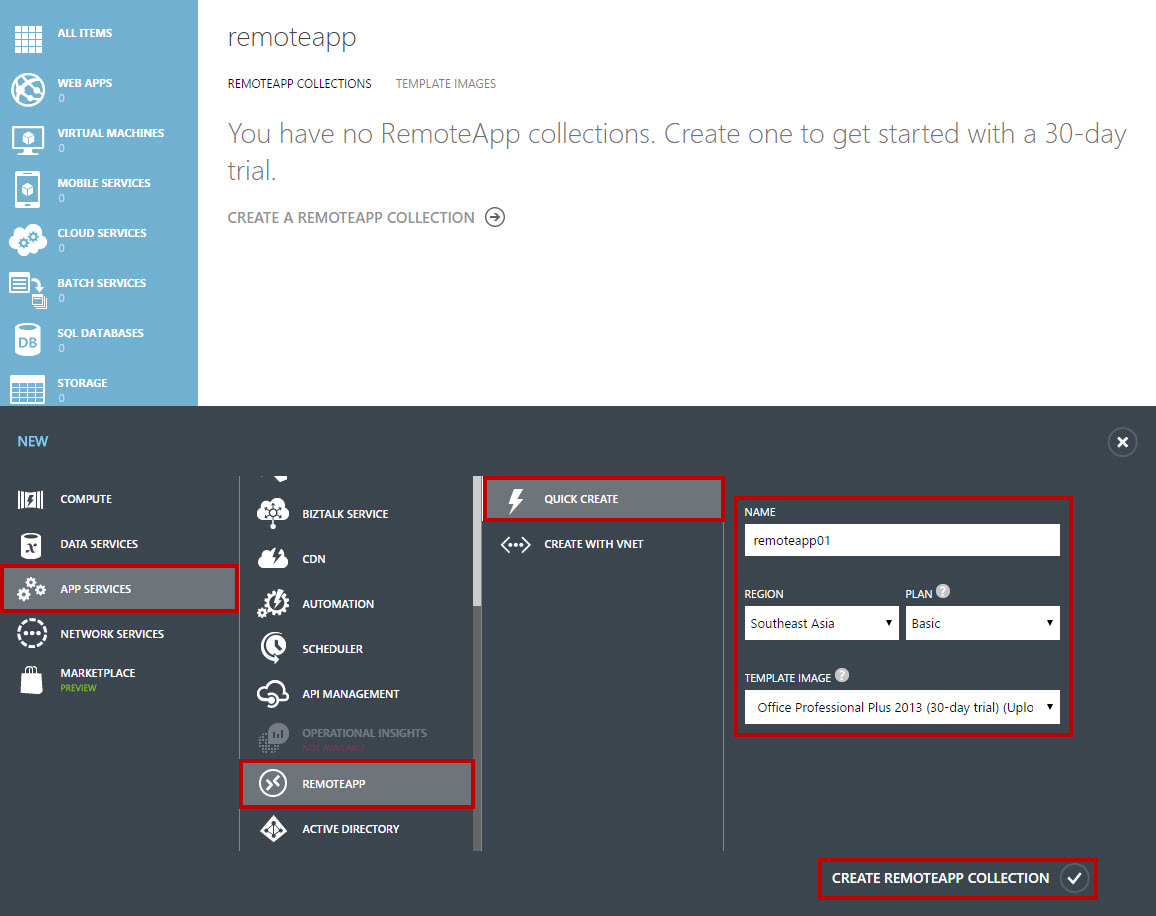
Task: Expand the Plan dropdown set to Basic
Action: pyautogui.click(x=982, y=623)
